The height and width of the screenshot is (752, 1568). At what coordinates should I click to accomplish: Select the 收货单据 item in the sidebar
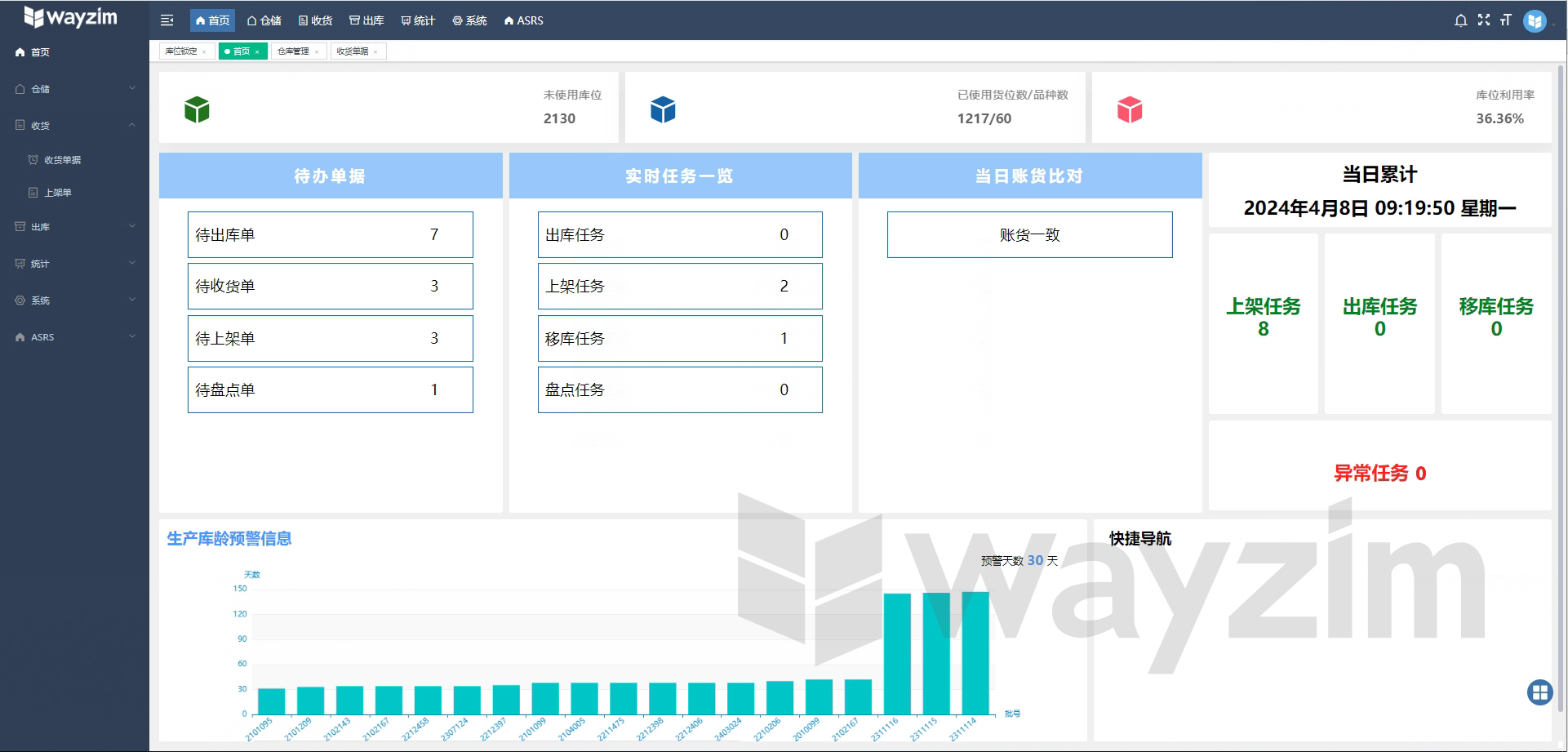coord(64,159)
